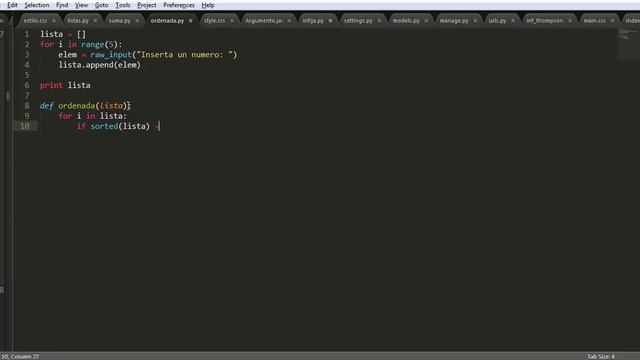Place cursor on 'lista = []' line
This screenshot has width=640, height=360.
point(63,34)
